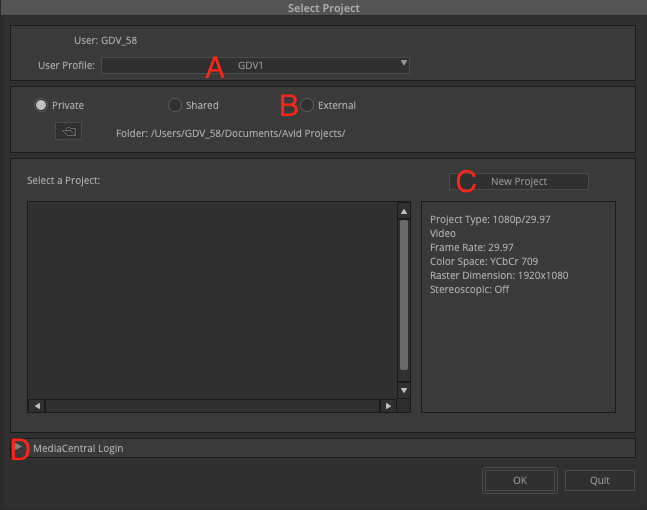This screenshot has width=647, height=510.
Task: Click the Quit button
Action: pyautogui.click(x=600, y=480)
